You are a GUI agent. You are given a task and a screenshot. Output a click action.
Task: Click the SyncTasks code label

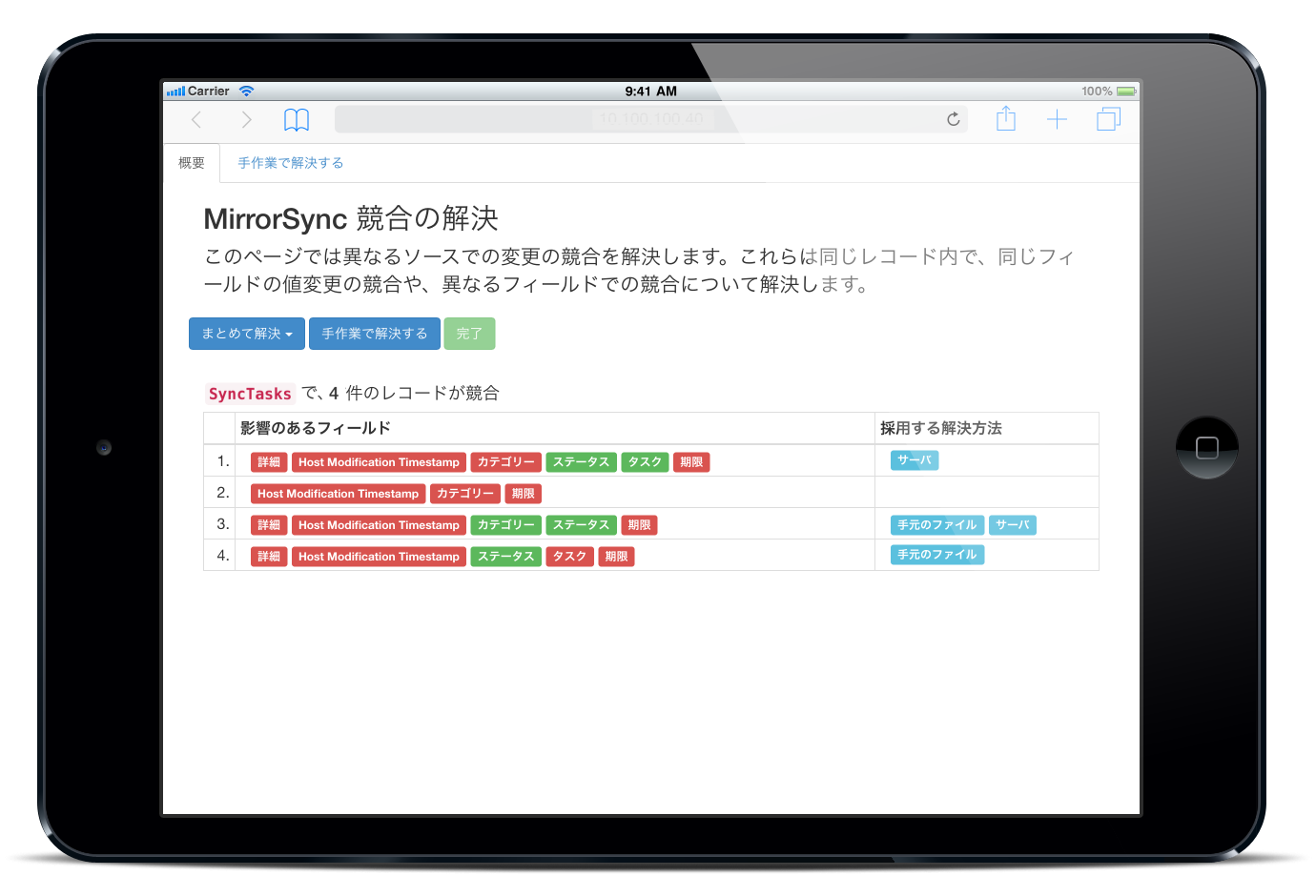250,394
